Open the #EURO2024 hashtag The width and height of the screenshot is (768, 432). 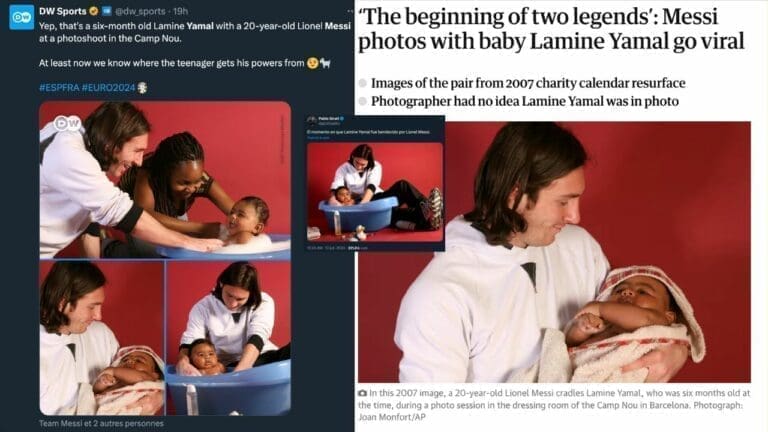(x=108, y=88)
